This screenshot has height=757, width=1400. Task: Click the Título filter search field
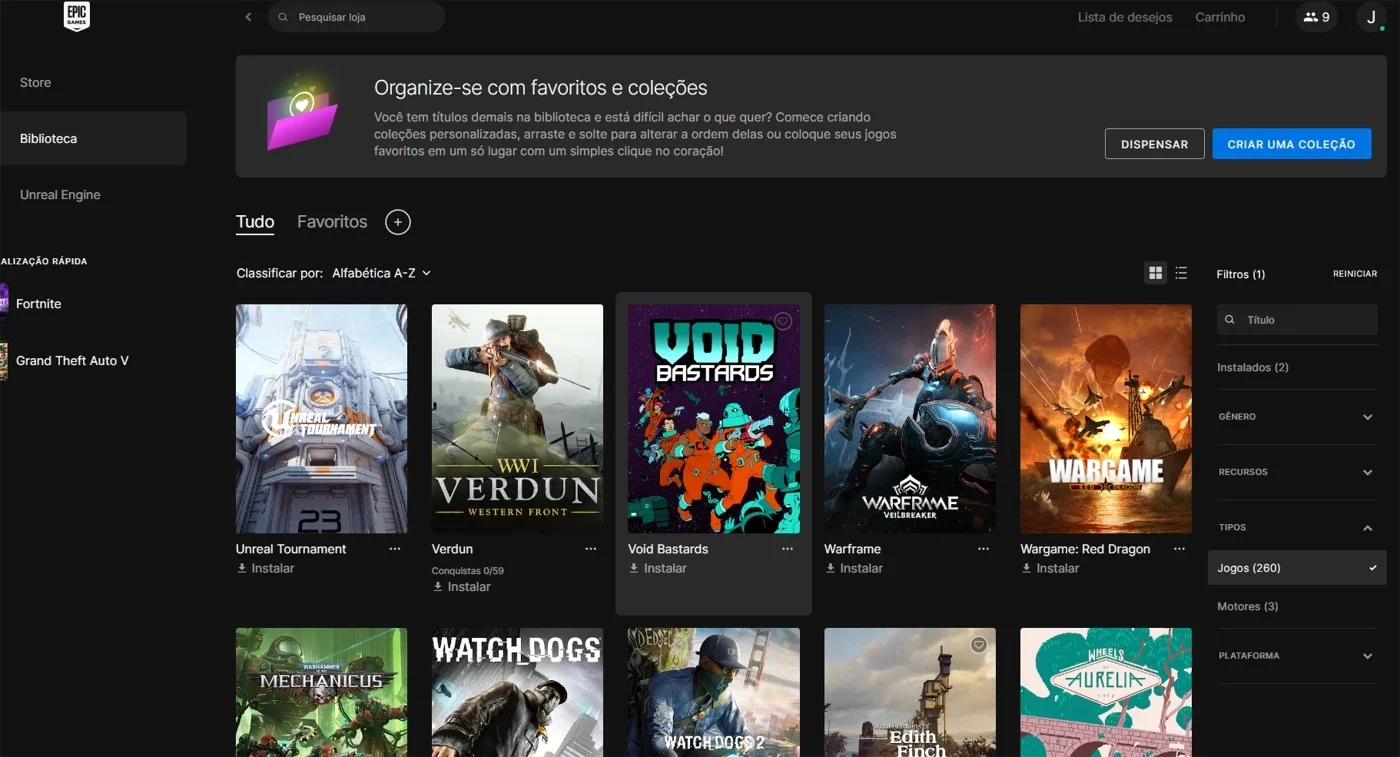point(1297,320)
